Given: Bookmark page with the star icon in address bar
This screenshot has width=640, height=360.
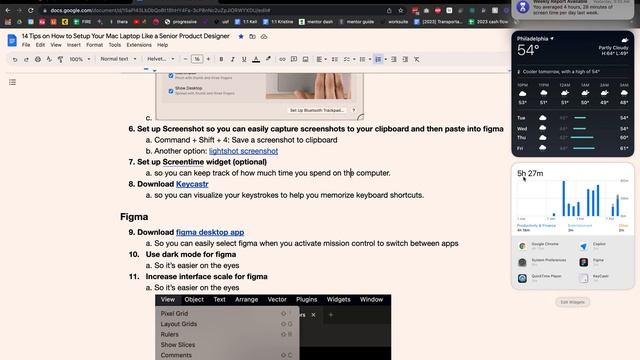Looking at the screenshot, I should click(x=401, y=10).
